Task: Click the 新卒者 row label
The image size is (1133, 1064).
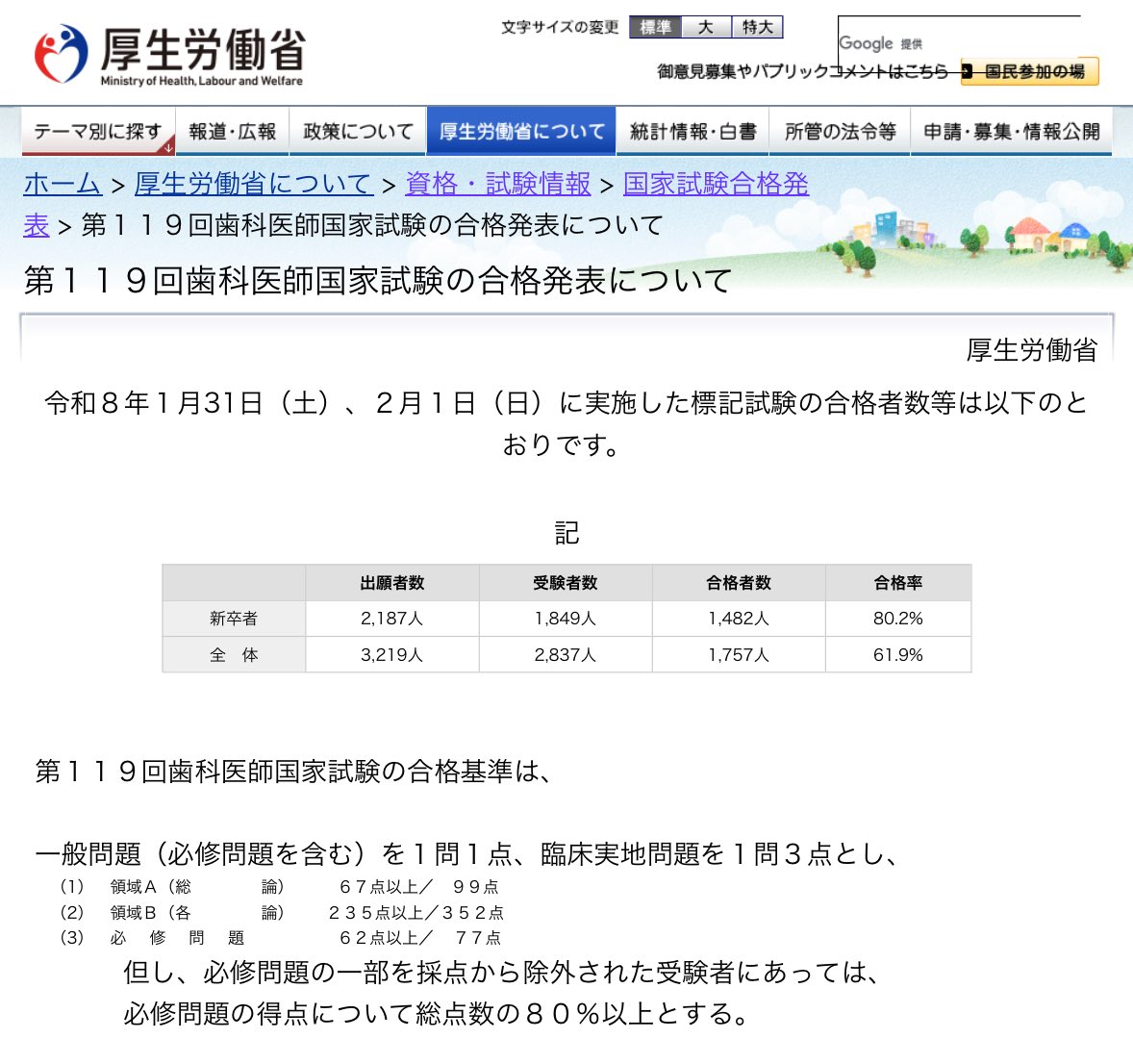Action: [x=234, y=619]
